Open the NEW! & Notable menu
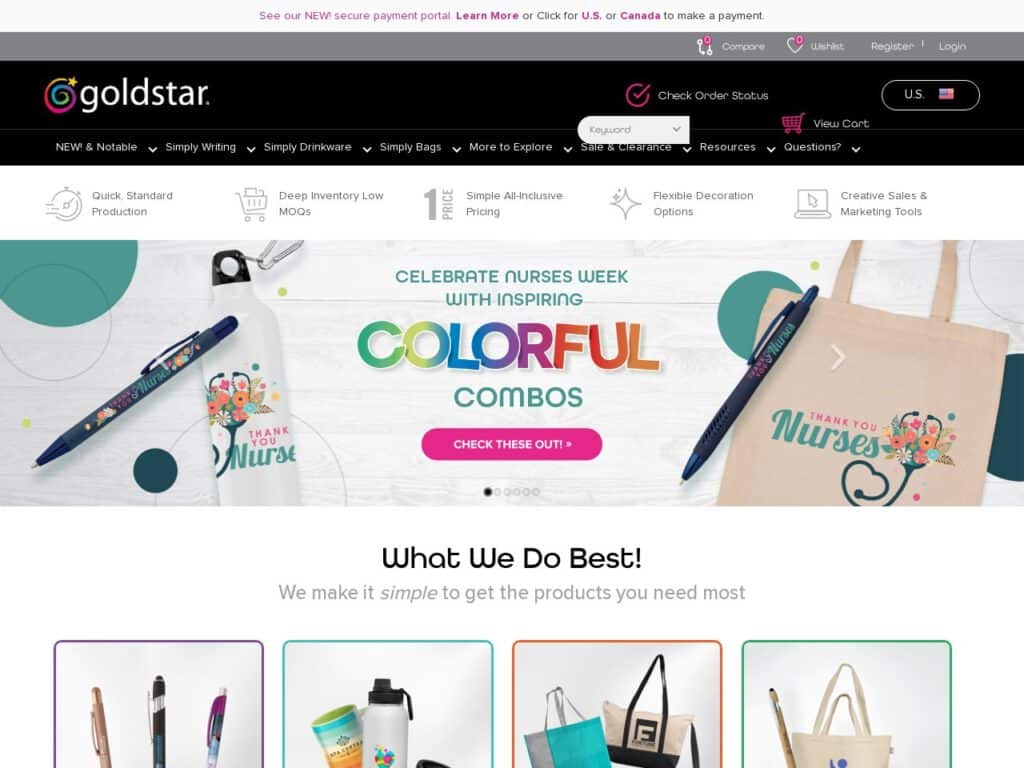 pos(96,147)
